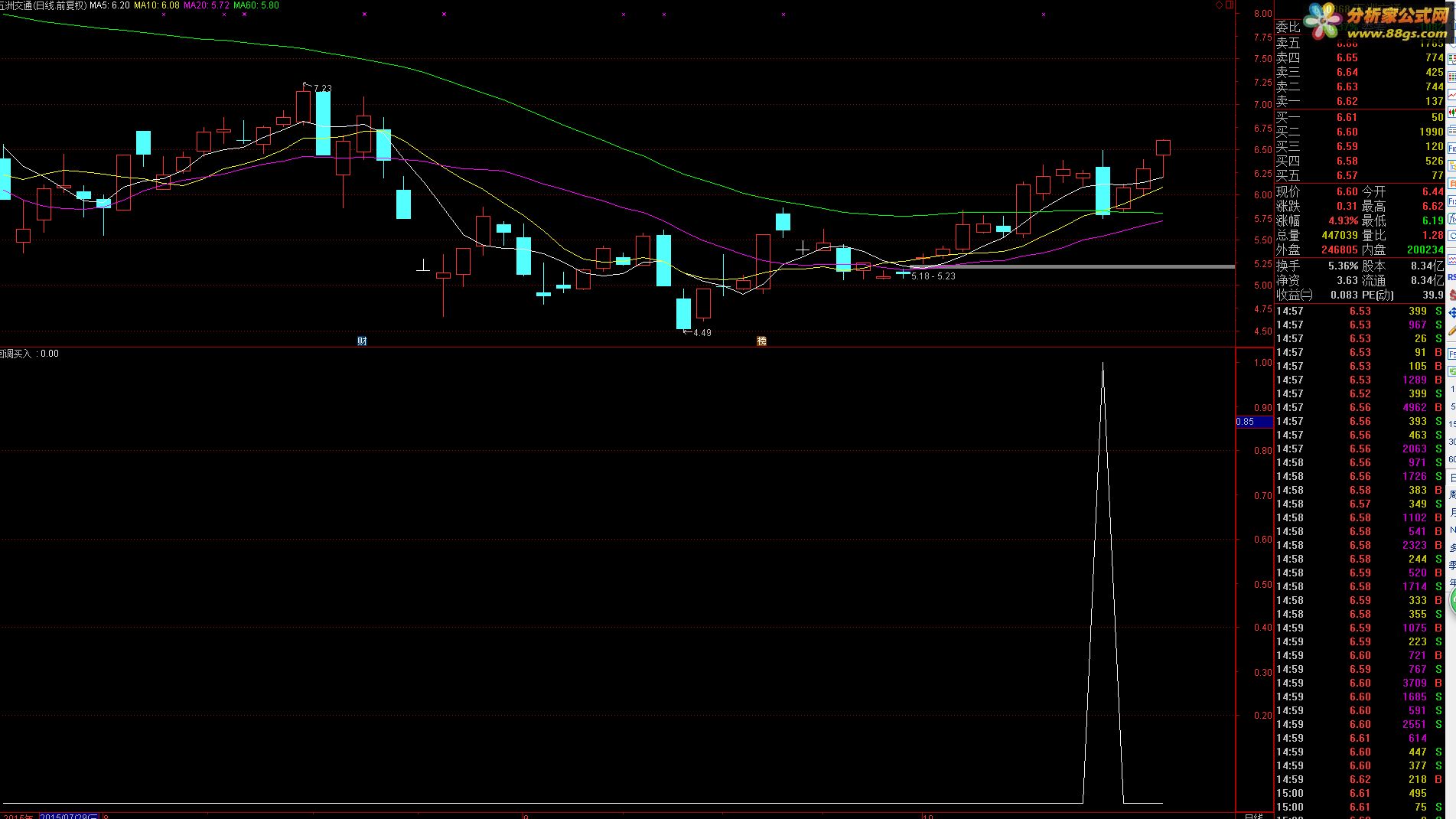
Task: Click the red trend-line chart icon in right strip
Action: click(x=1452, y=94)
